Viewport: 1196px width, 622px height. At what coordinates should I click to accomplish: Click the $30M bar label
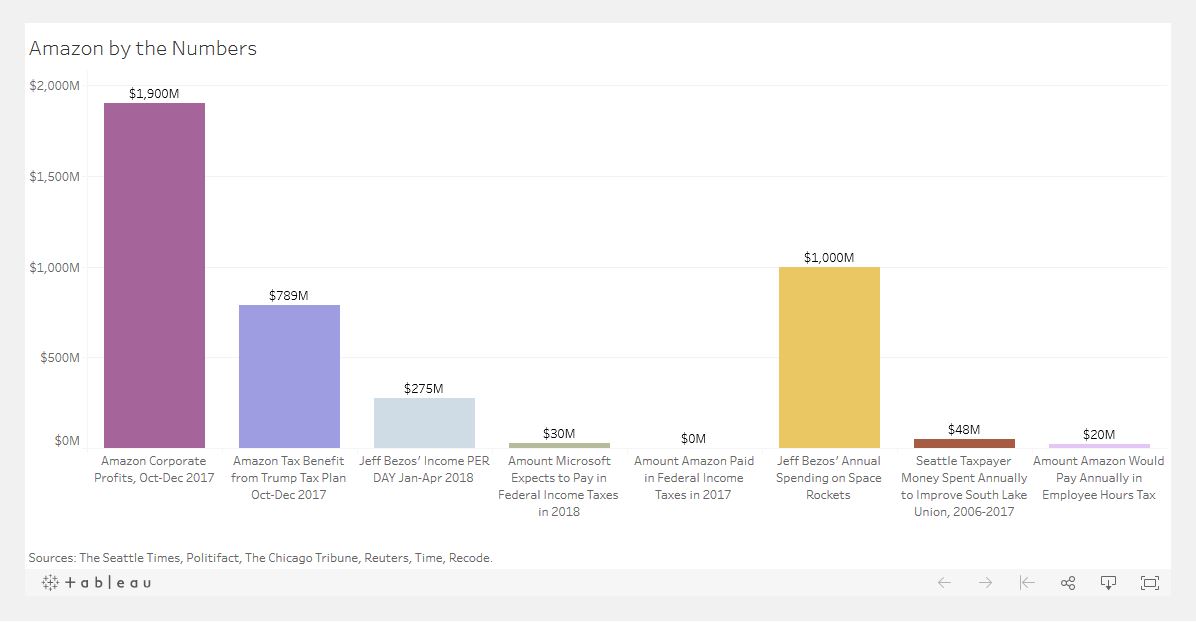point(559,433)
